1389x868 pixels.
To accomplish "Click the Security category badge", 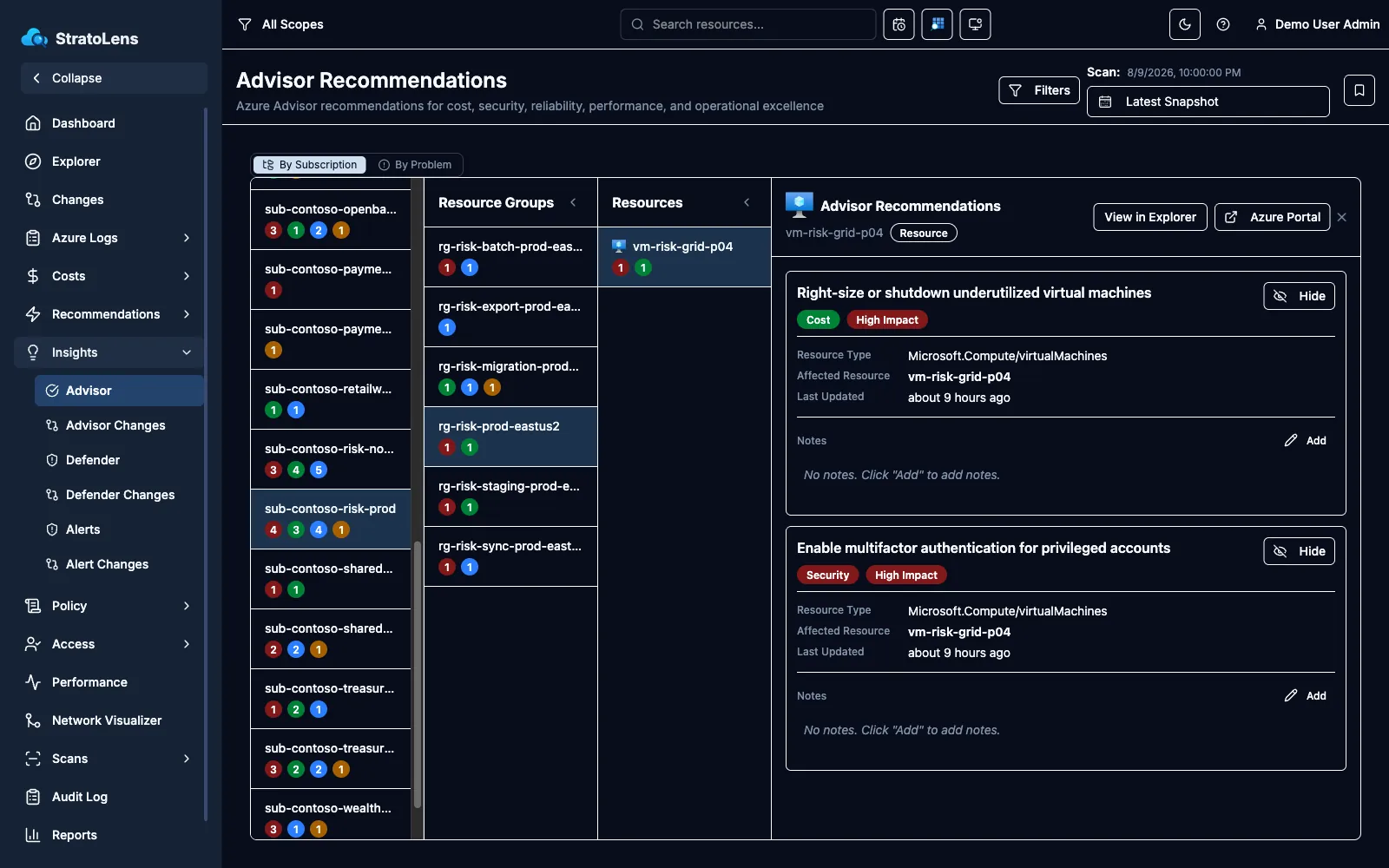I will click(x=827, y=575).
